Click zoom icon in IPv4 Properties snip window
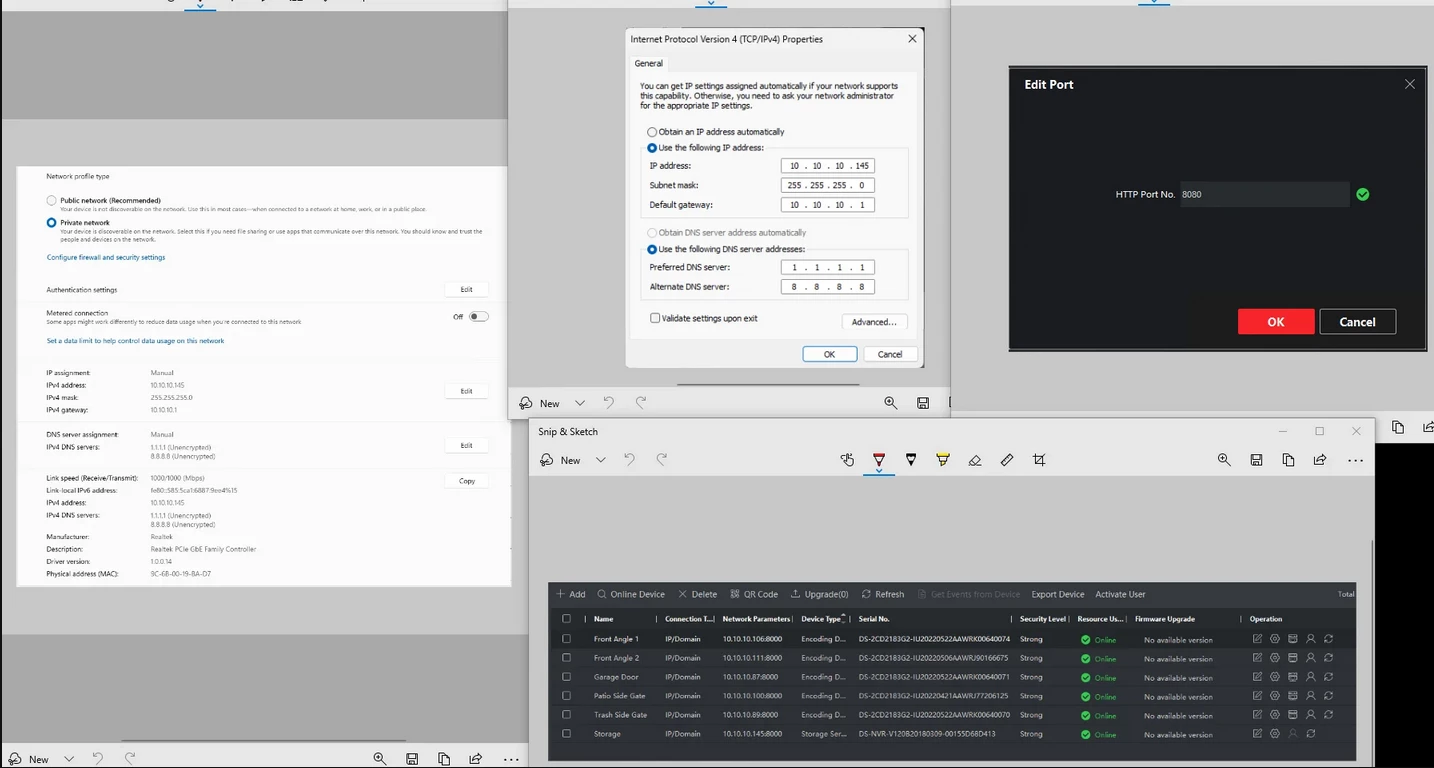This screenshot has height=768, width=1434. pyautogui.click(x=890, y=403)
